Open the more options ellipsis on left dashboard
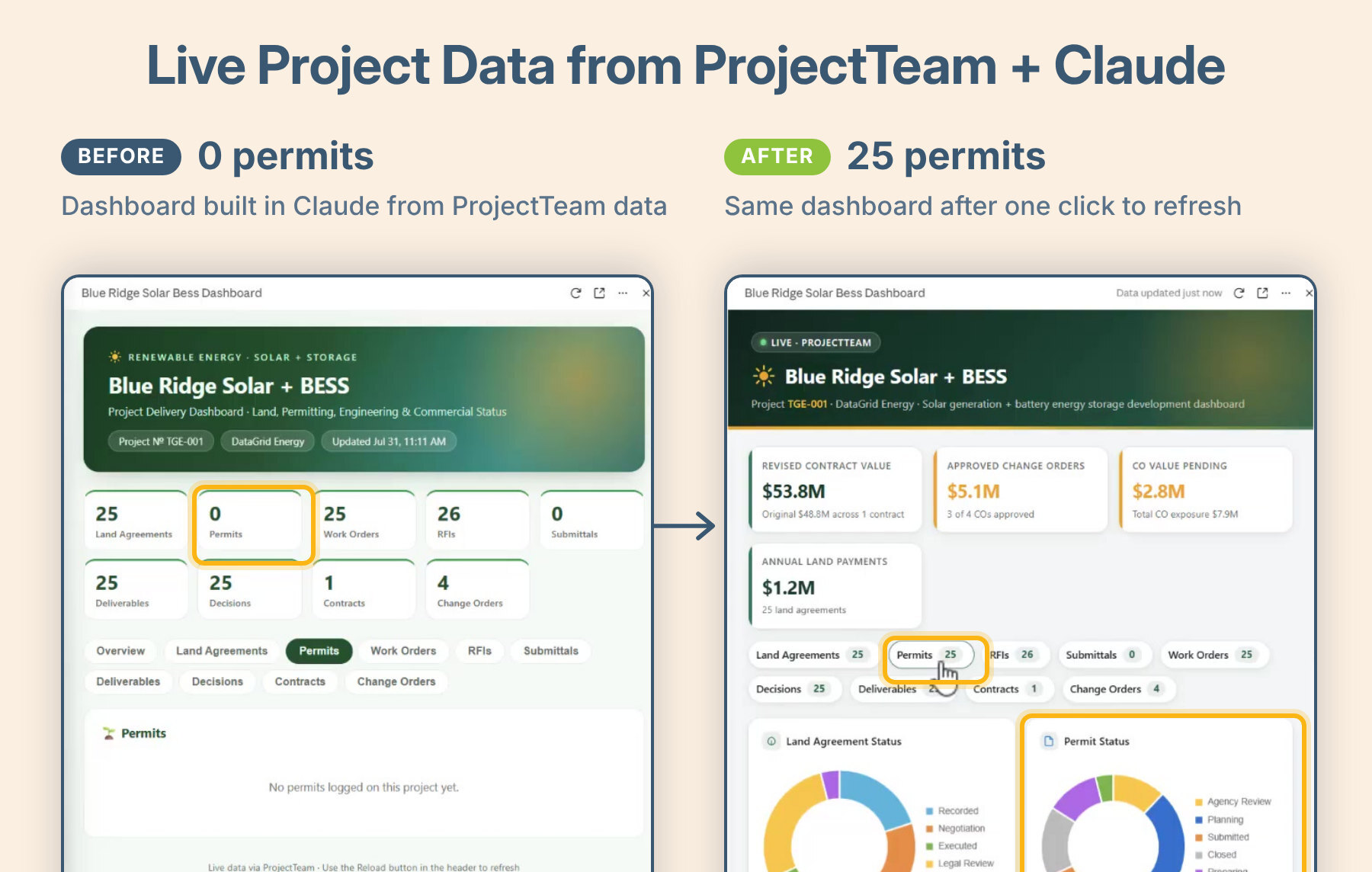The image size is (1372, 872). click(623, 293)
